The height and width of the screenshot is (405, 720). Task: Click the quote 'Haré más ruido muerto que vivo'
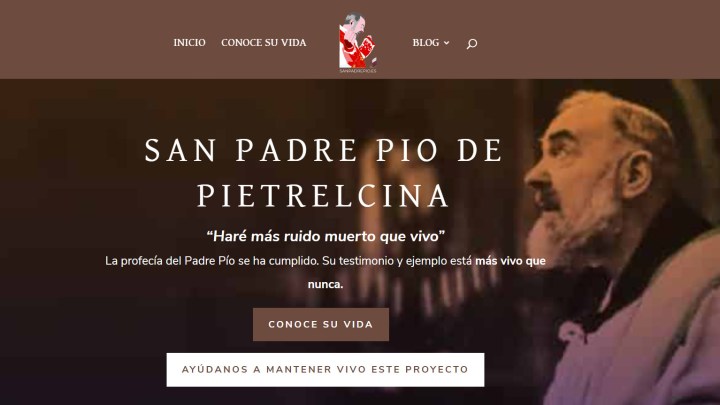(326, 236)
